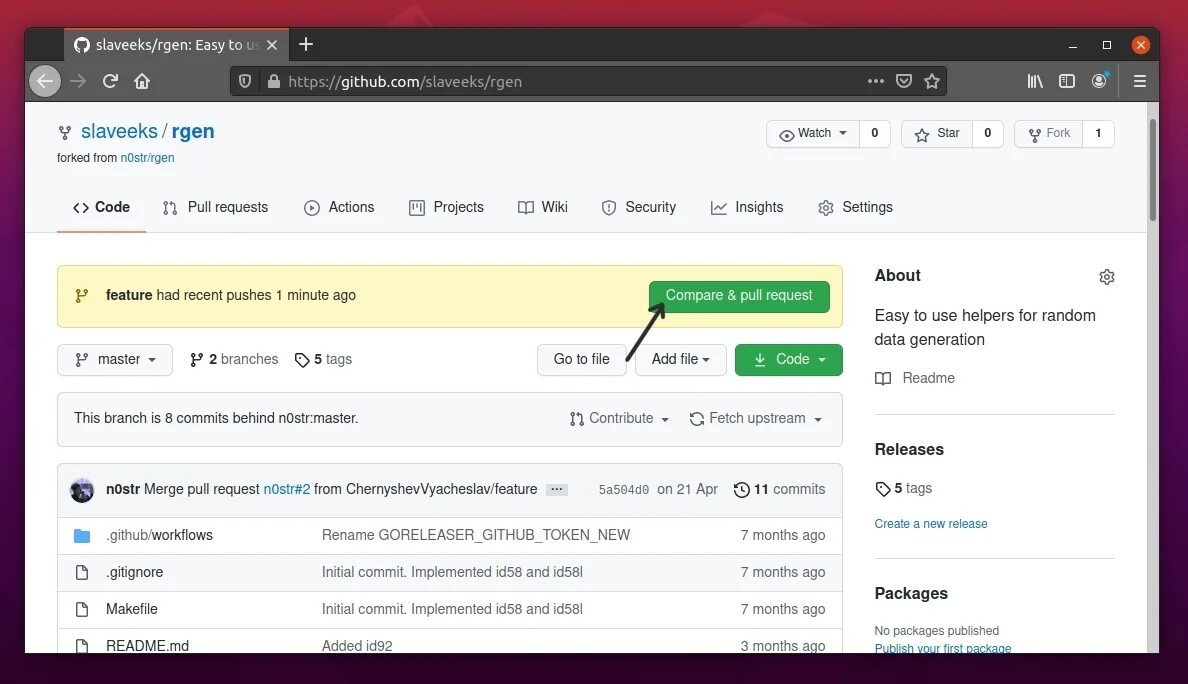Open the Add file dropdown
The width and height of the screenshot is (1188, 684).
coord(680,360)
